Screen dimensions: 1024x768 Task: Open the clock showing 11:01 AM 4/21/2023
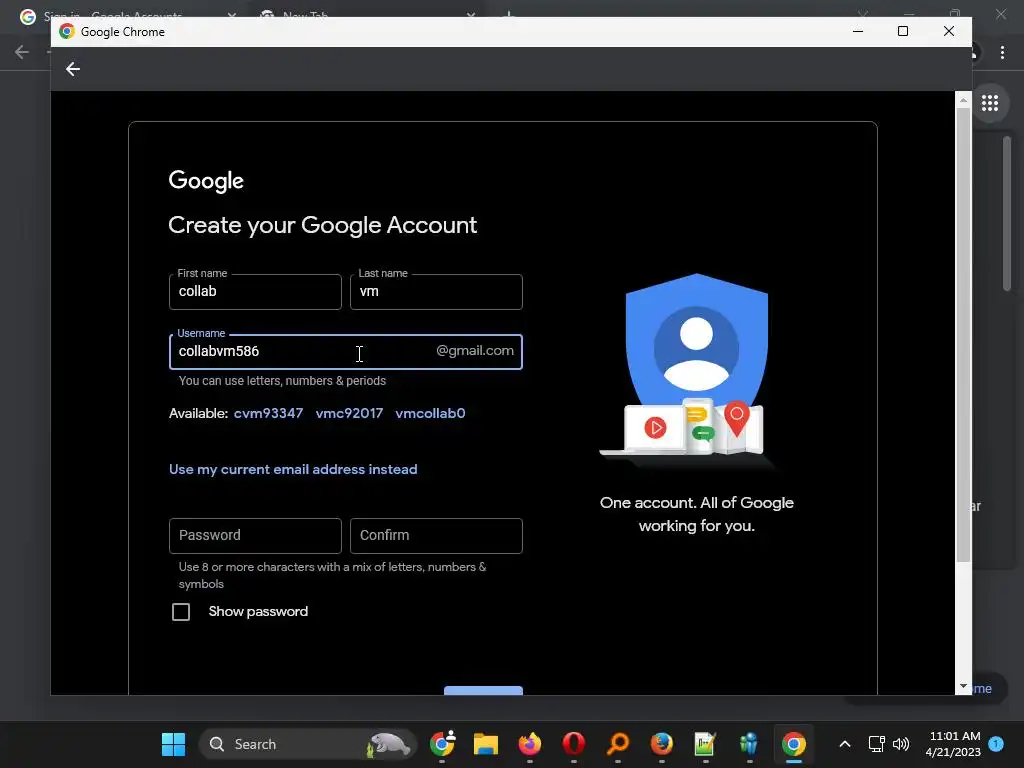[953, 744]
